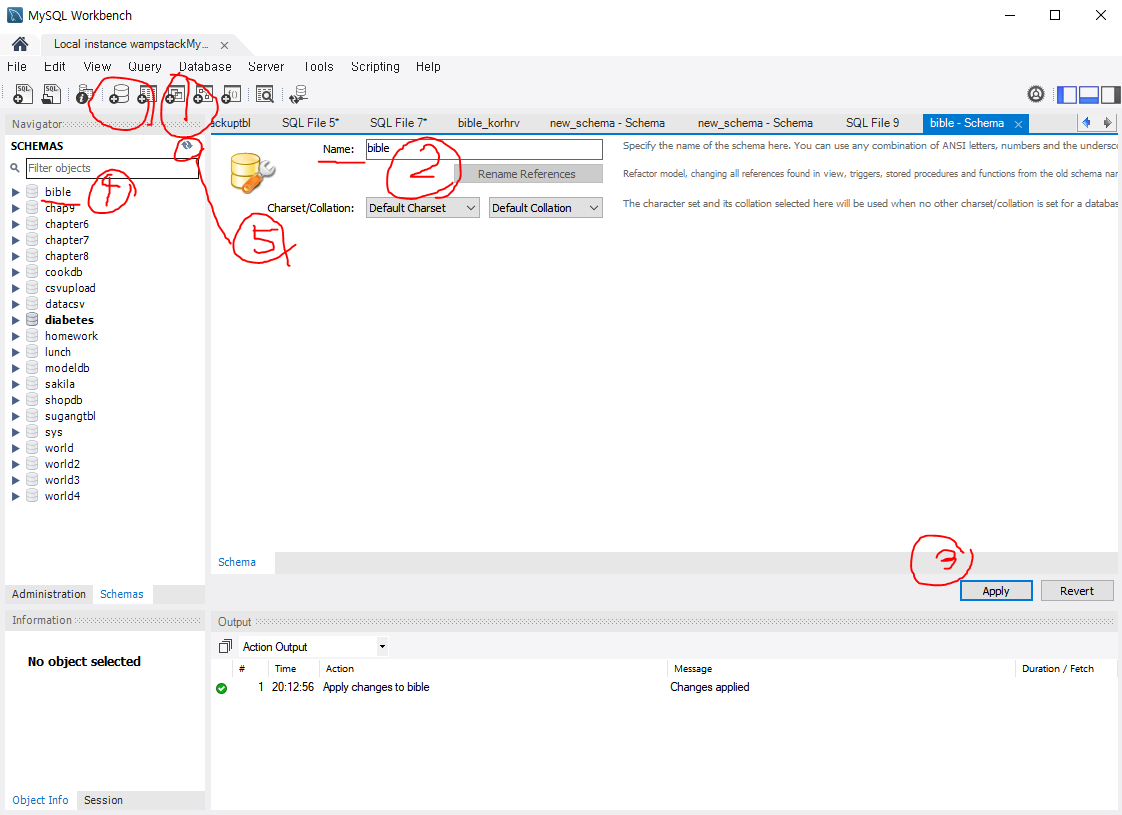The height and width of the screenshot is (815, 1122).
Task: Expand the cookdb schema node
Action: (x=15, y=272)
